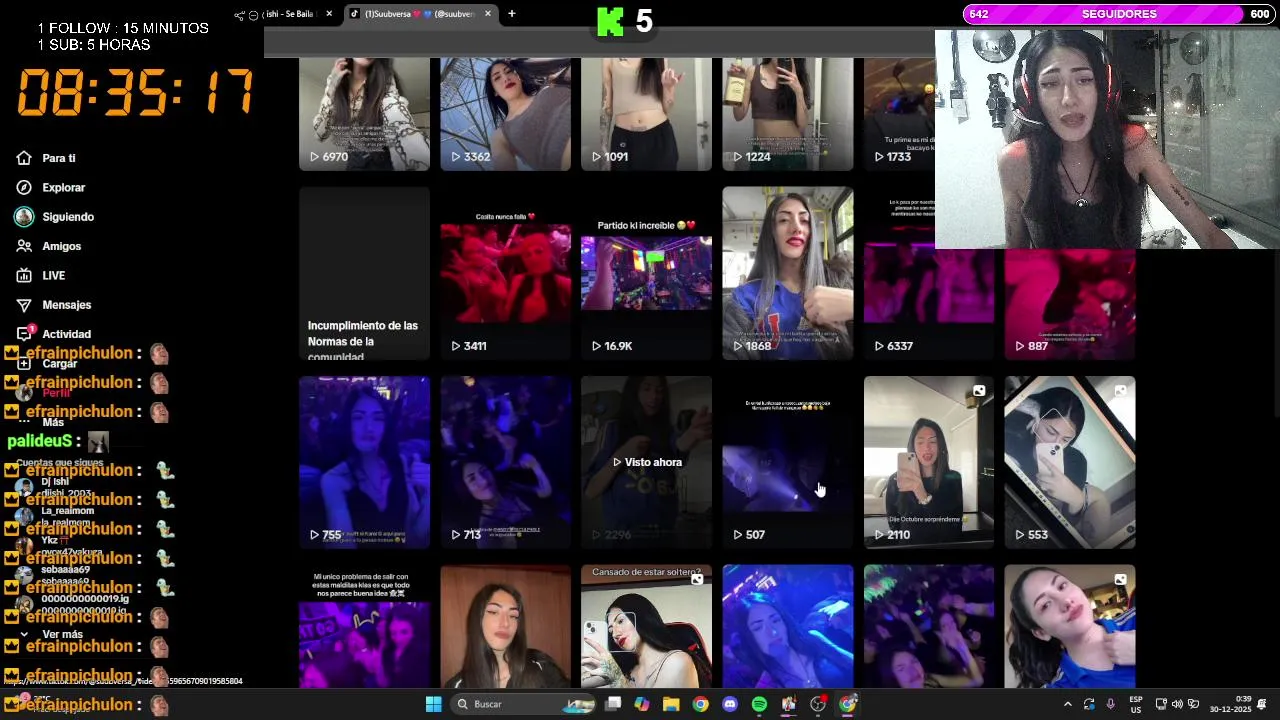Viewport: 1280px width, 720px height.
Task: Open the Actividad notification icon
Action: click(24, 333)
